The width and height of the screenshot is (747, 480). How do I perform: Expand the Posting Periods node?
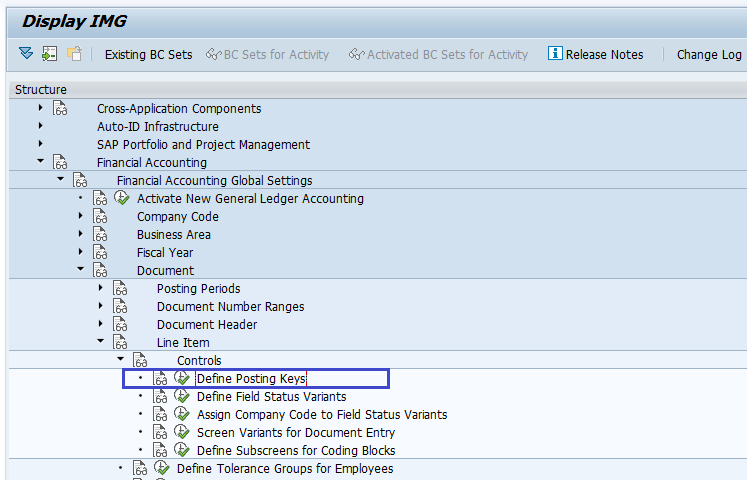click(101, 288)
